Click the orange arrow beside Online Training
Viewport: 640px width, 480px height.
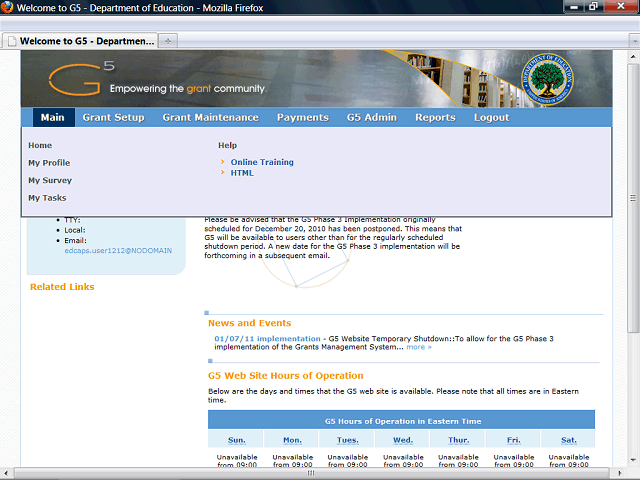tap(222, 162)
